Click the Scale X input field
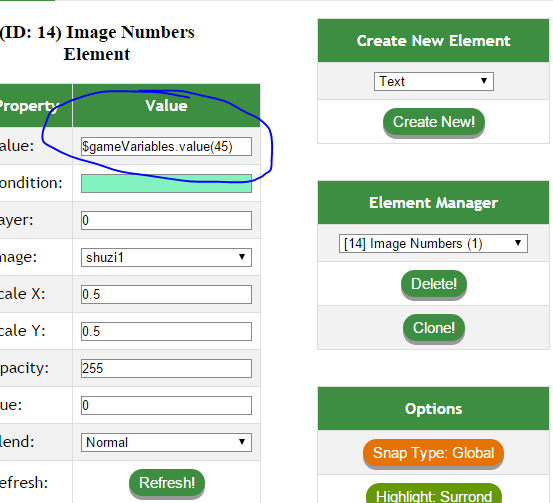This screenshot has height=503, width=553. click(x=166, y=295)
